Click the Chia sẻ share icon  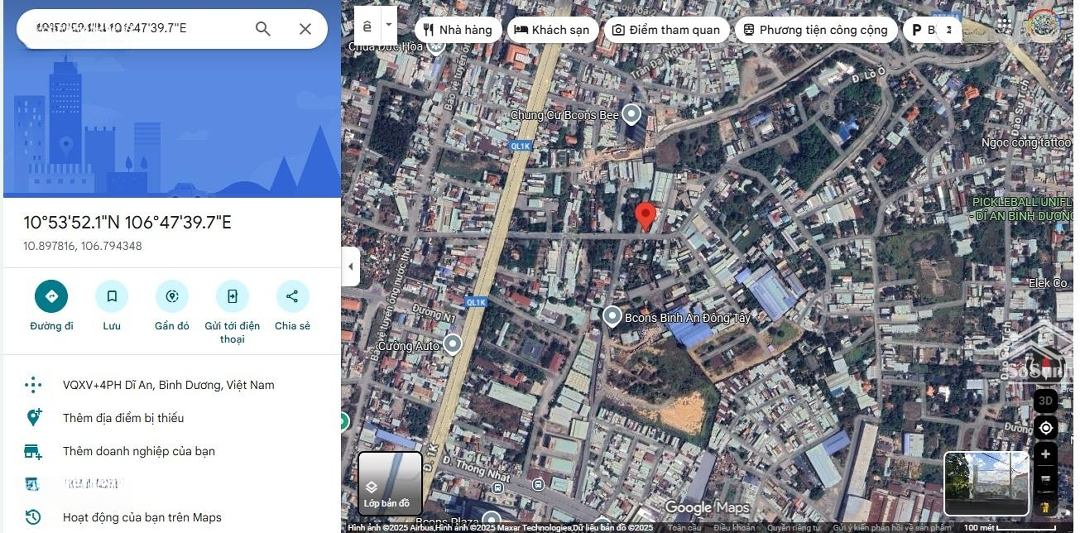(x=292, y=296)
